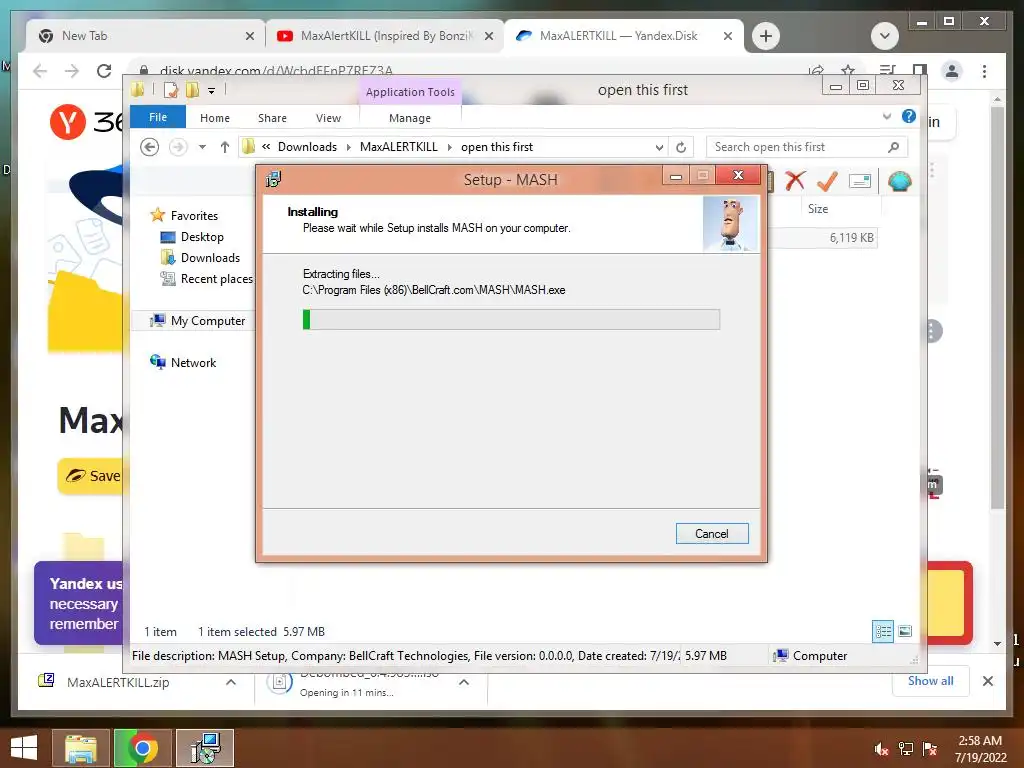Image resolution: width=1024 pixels, height=768 pixels.
Task: Click the setup installer taskbar icon
Action: (x=205, y=748)
